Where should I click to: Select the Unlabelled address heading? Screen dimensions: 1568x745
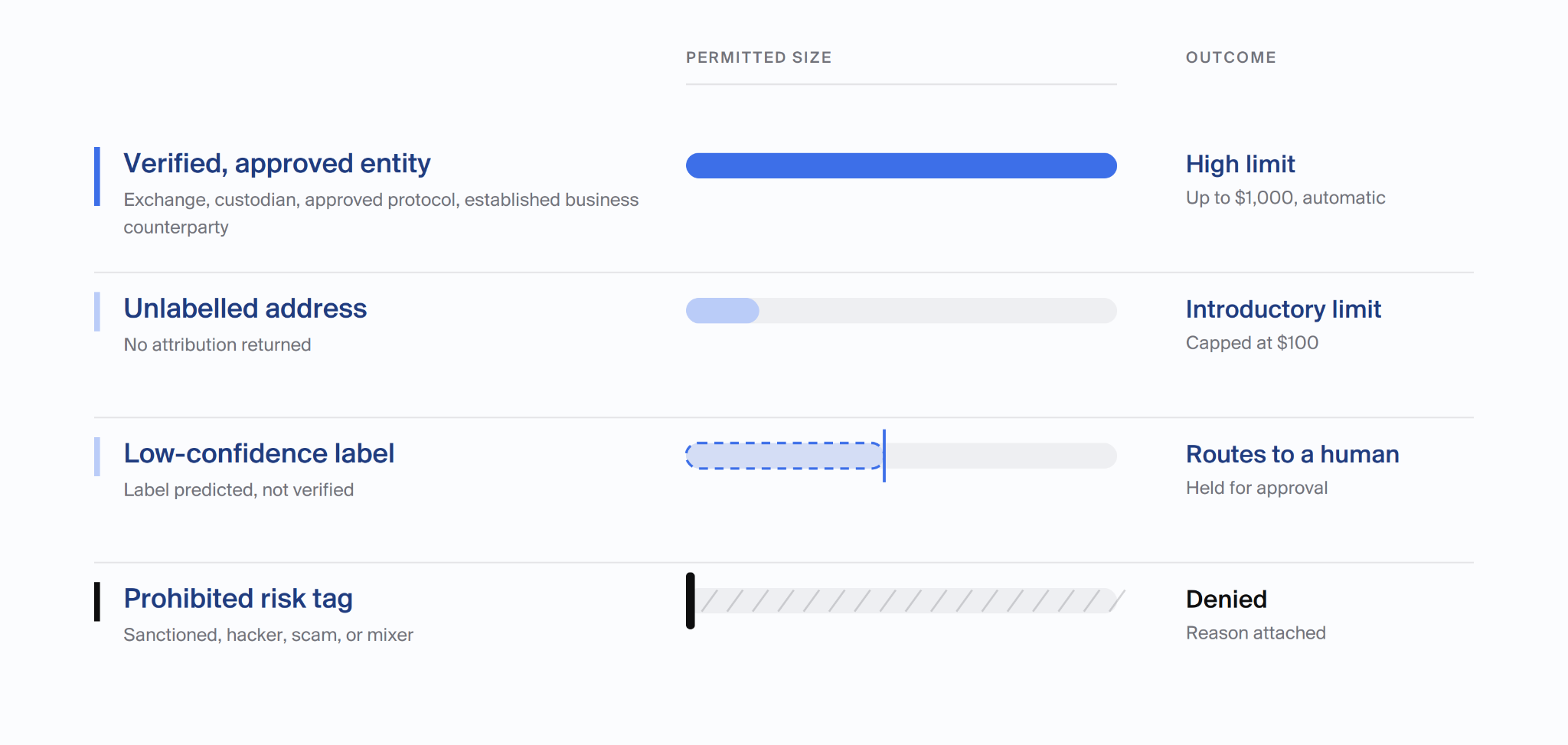pos(245,309)
